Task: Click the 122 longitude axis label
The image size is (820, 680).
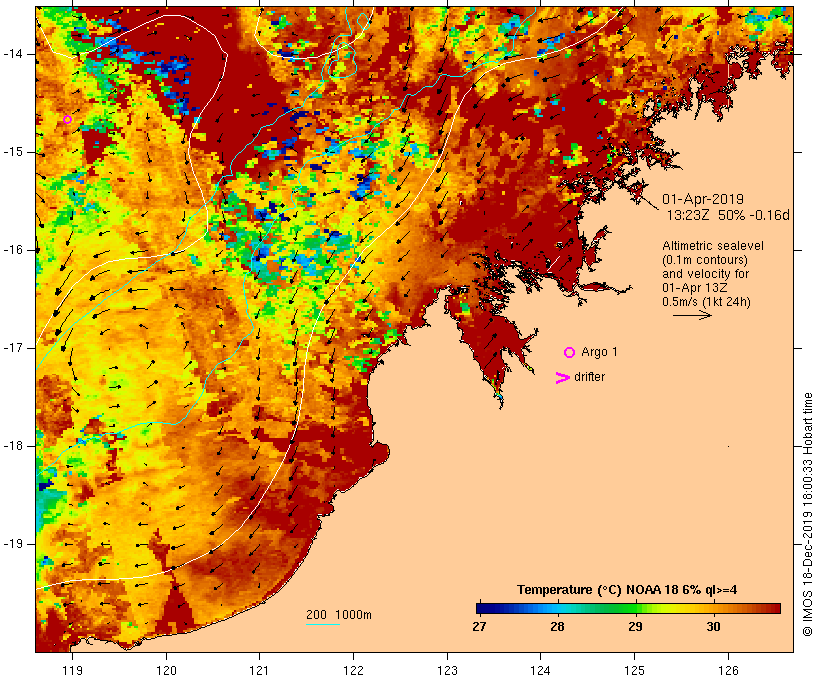Action: (x=354, y=671)
